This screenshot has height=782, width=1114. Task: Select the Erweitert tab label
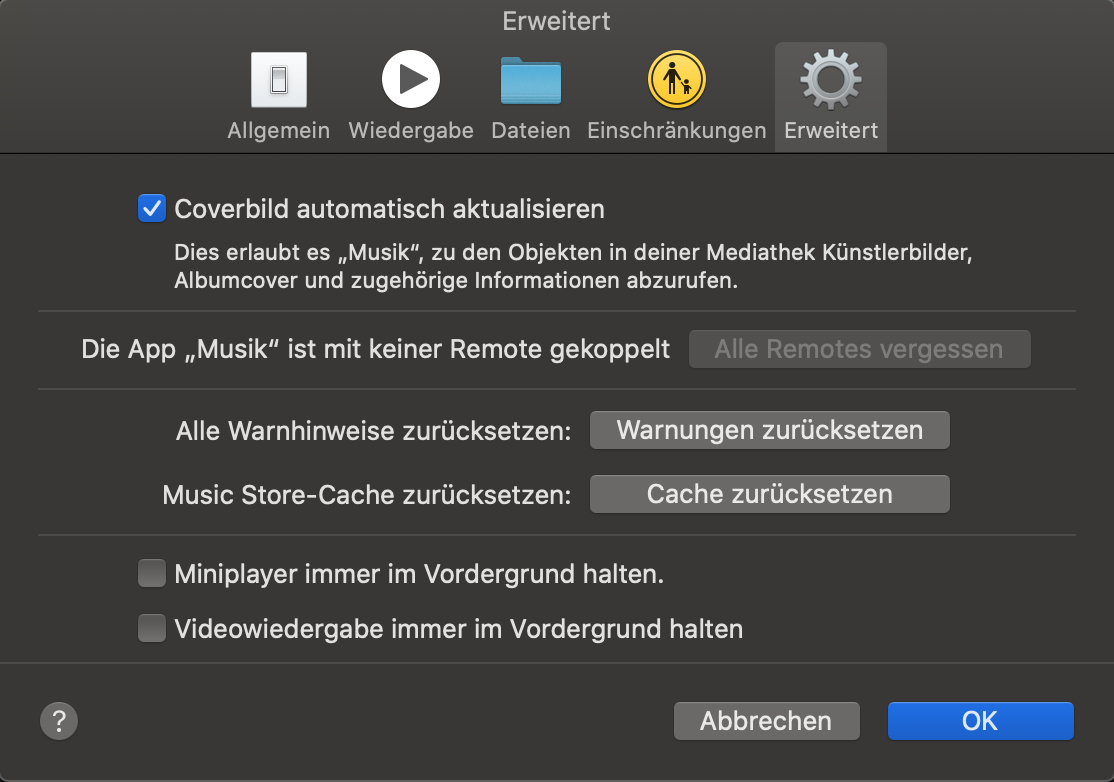[830, 131]
